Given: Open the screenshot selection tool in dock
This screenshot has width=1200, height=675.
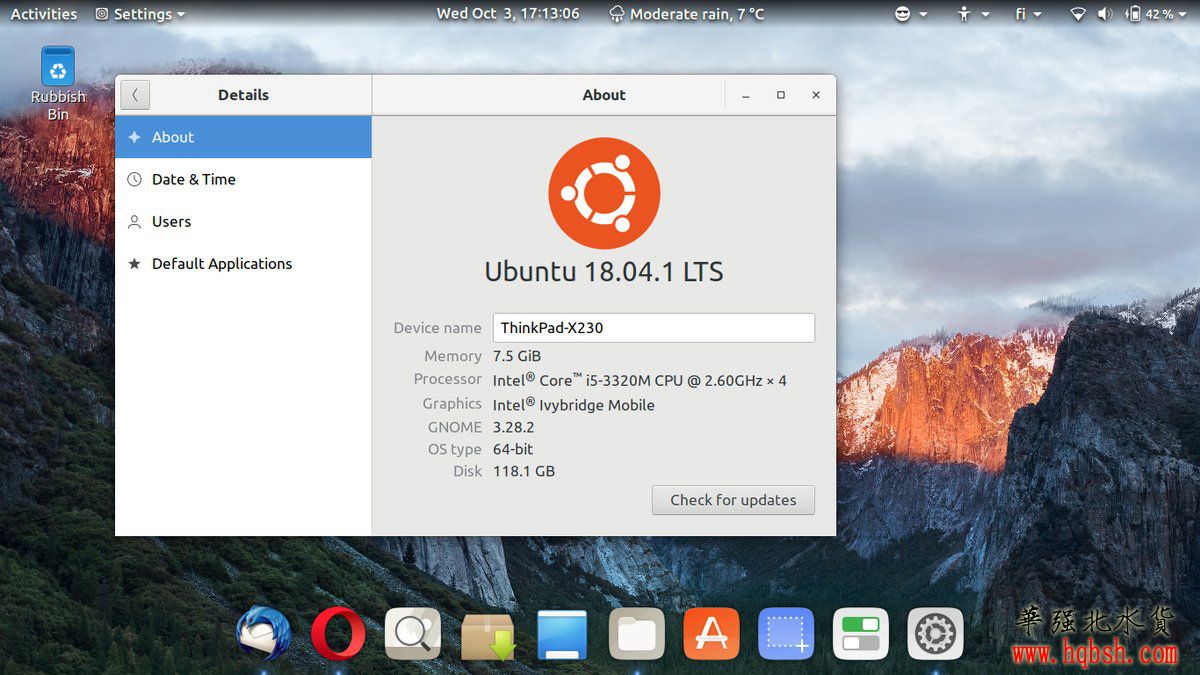Looking at the screenshot, I should [786, 633].
